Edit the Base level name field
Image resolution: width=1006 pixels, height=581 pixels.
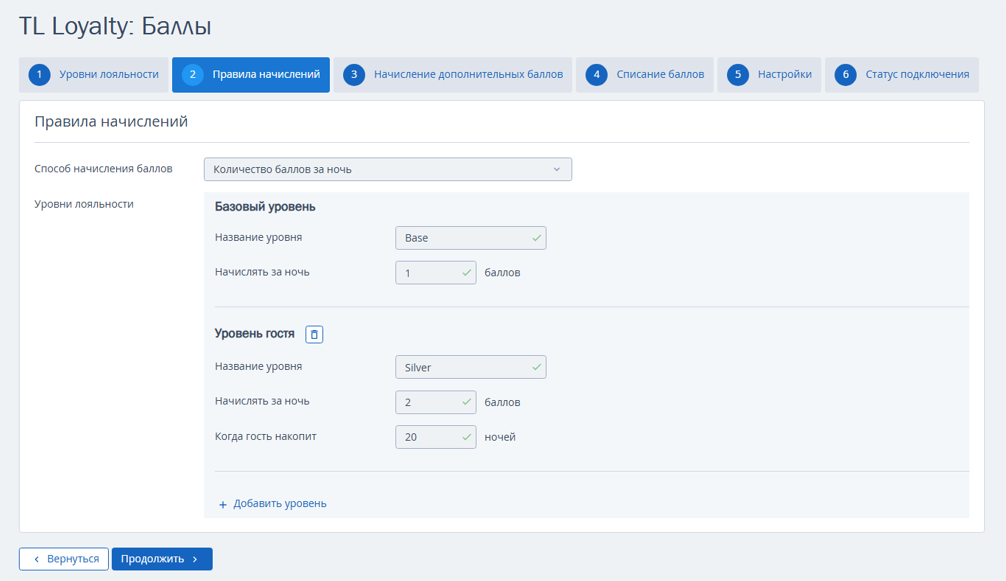[471, 238]
